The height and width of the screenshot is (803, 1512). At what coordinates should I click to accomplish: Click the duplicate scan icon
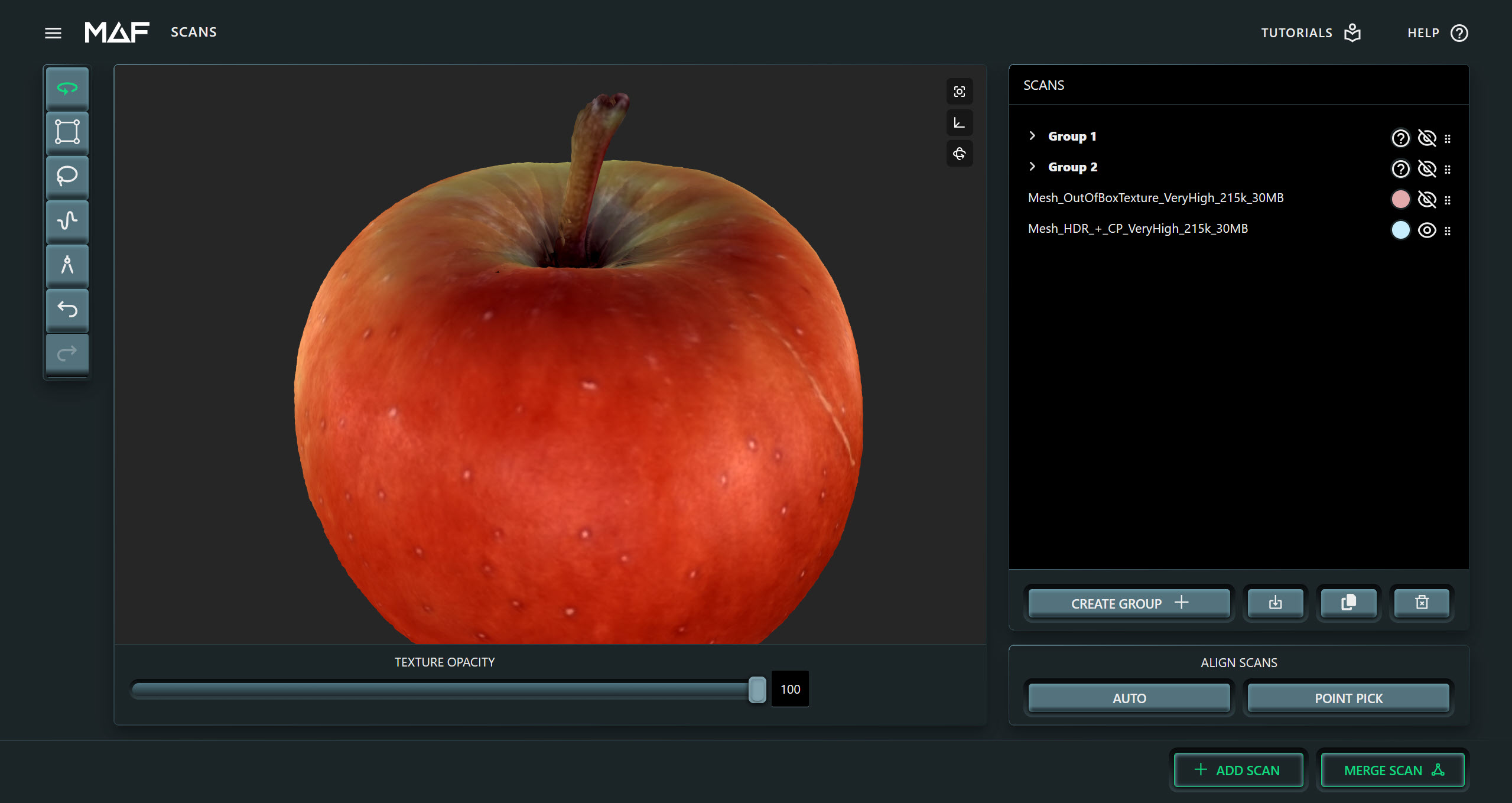[x=1348, y=603]
